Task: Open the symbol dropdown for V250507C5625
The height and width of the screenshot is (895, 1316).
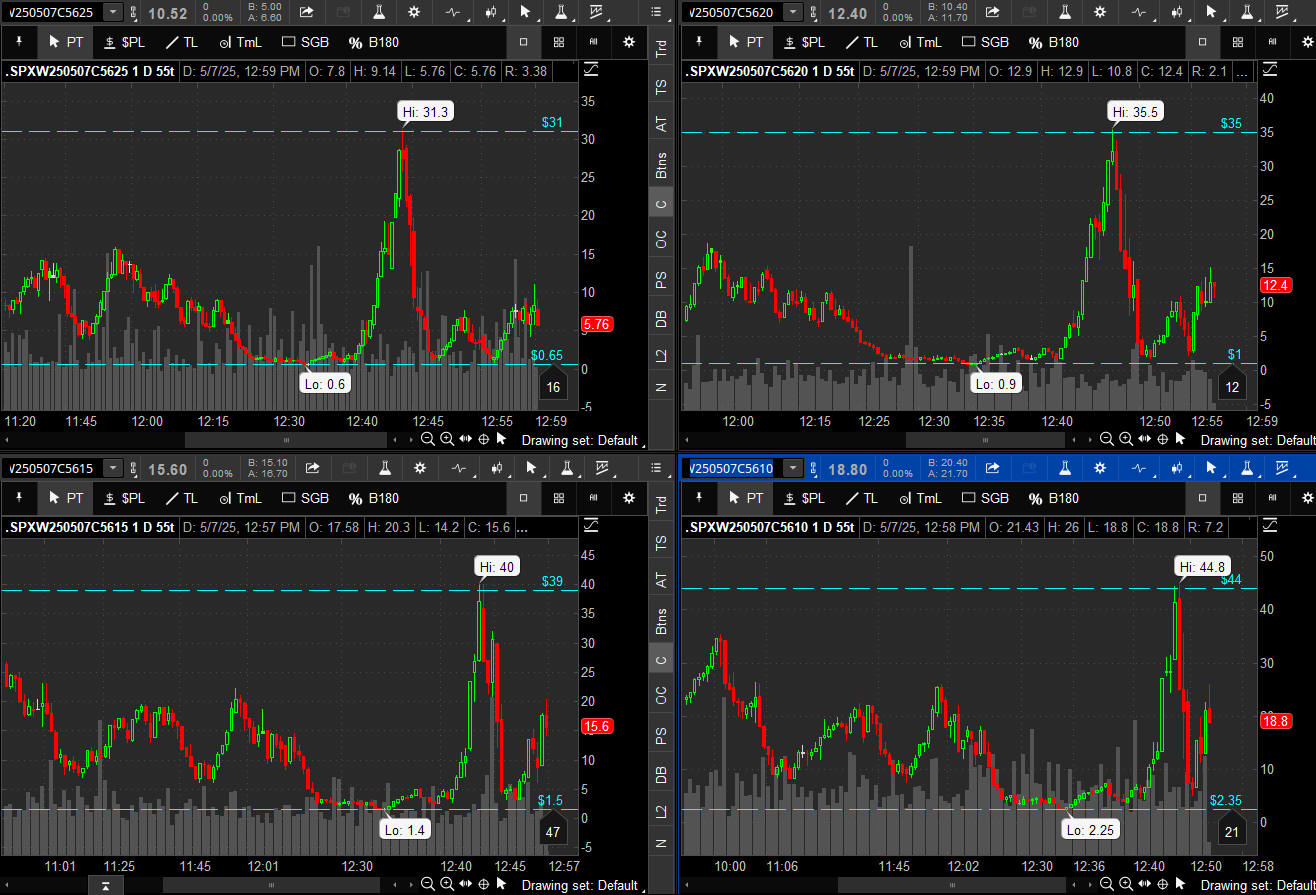Action: (113, 12)
